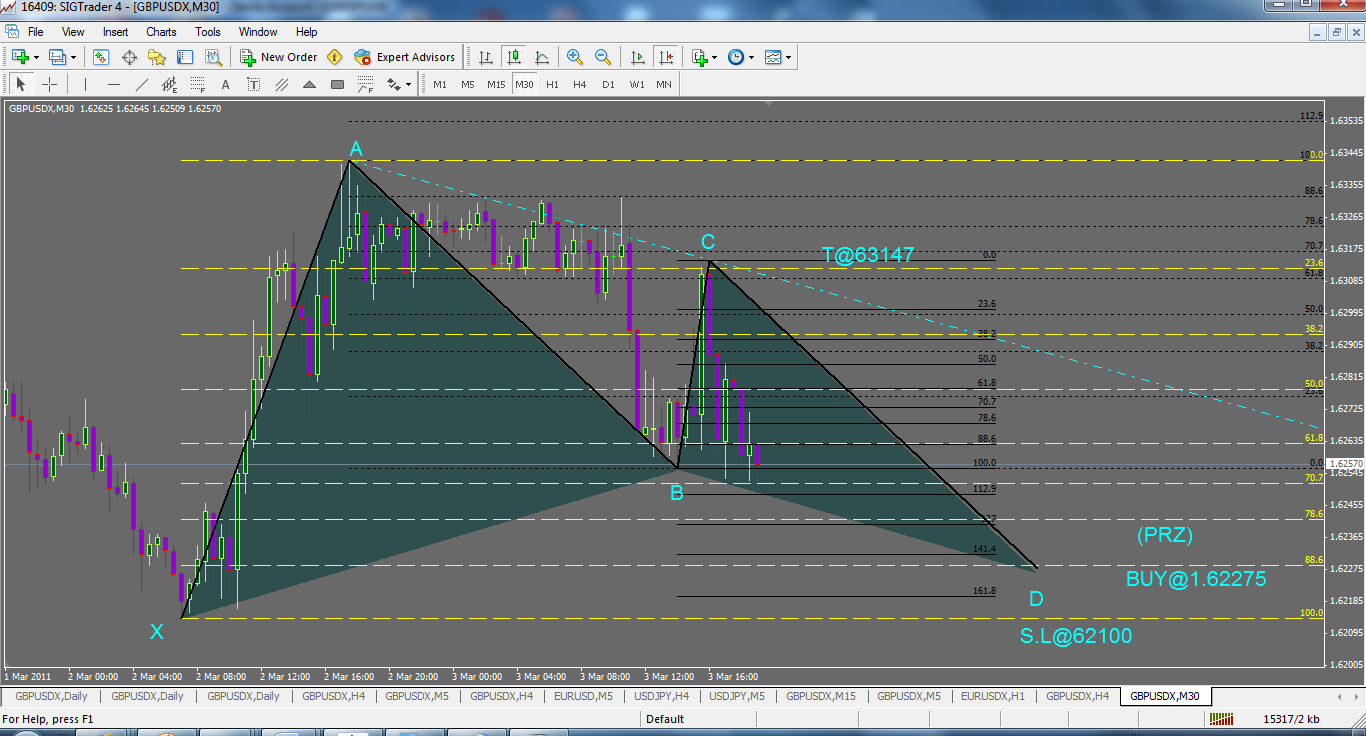Viewport: 1366px width, 736px height.
Task: Expand the Indicators dropdown arrow
Action: coord(715,57)
